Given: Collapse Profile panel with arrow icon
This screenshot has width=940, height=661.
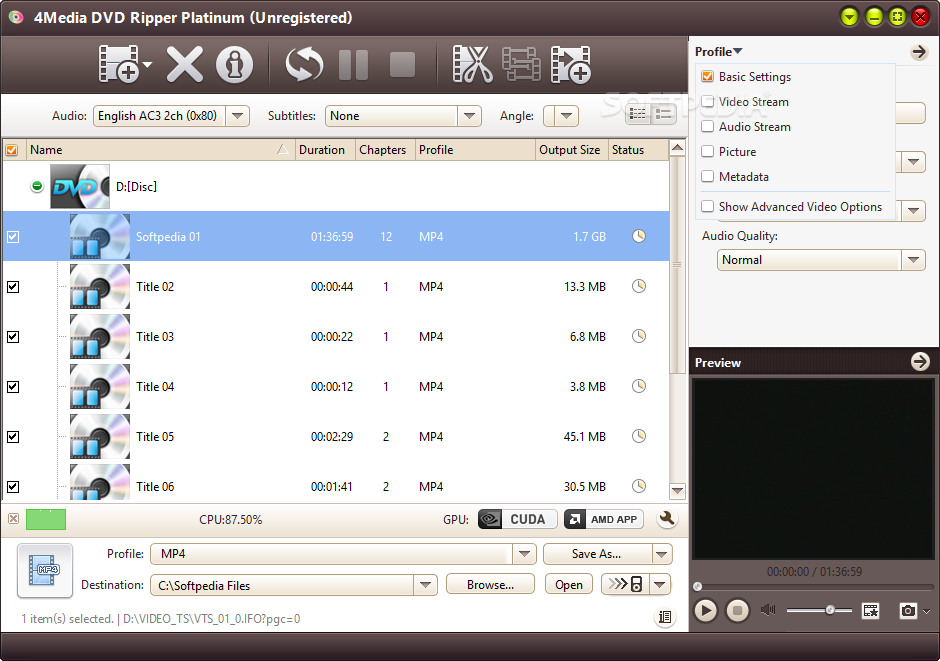Looking at the screenshot, I should click(919, 52).
